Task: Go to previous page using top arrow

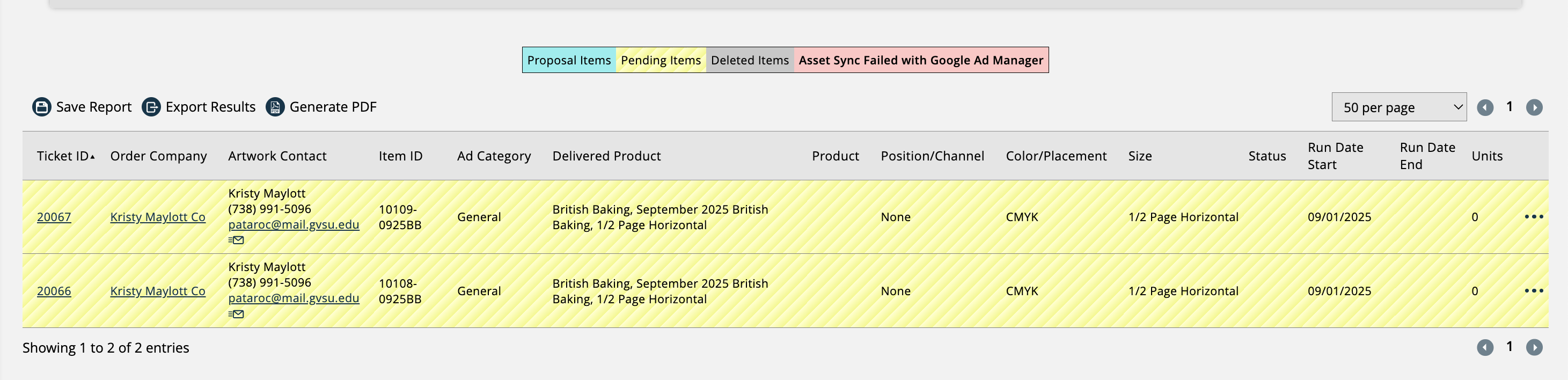Action: click(x=1485, y=108)
